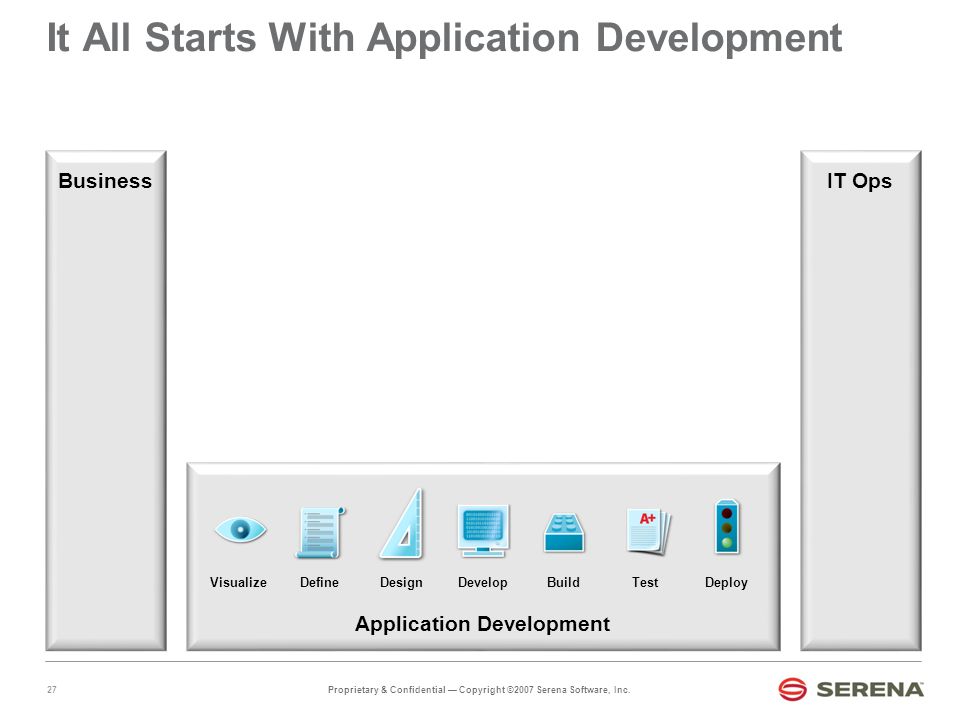
Task: Click the Build brick block icon
Action: 564,533
